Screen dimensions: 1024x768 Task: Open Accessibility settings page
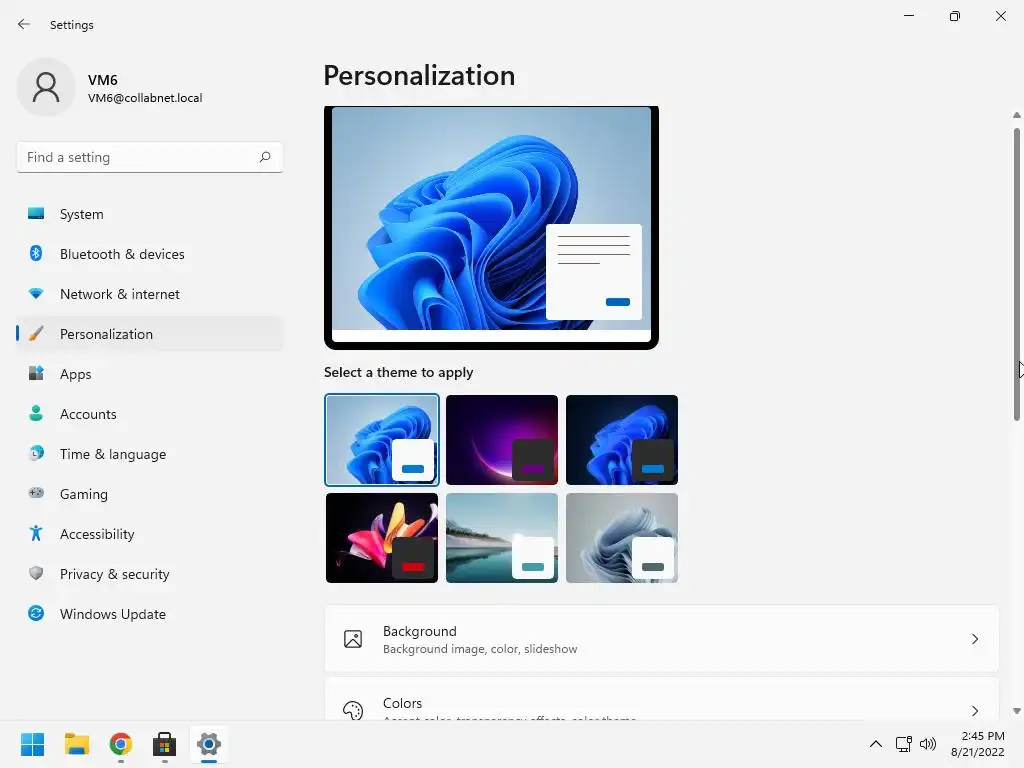pyautogui.click(x=150, y=534)
